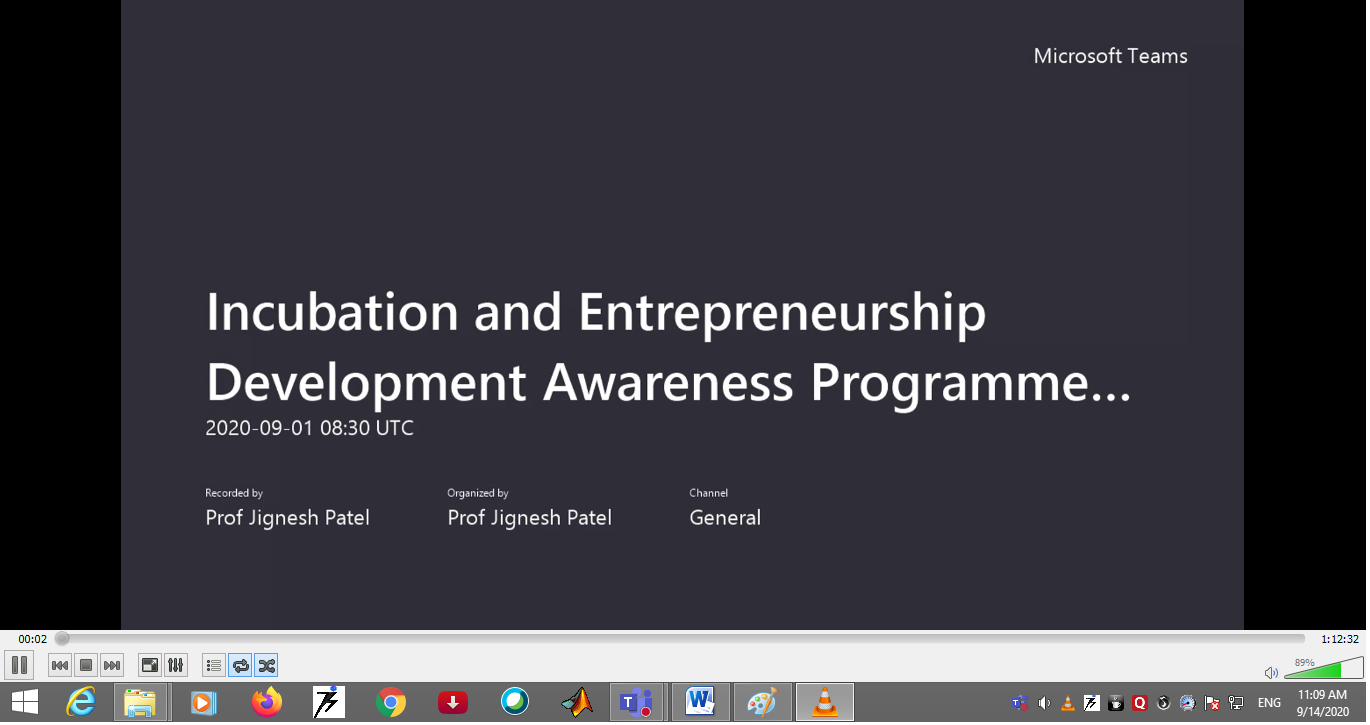Open the extended settings equalizer panel
This screenshot has width=1370, height=725.
(175, 665)
